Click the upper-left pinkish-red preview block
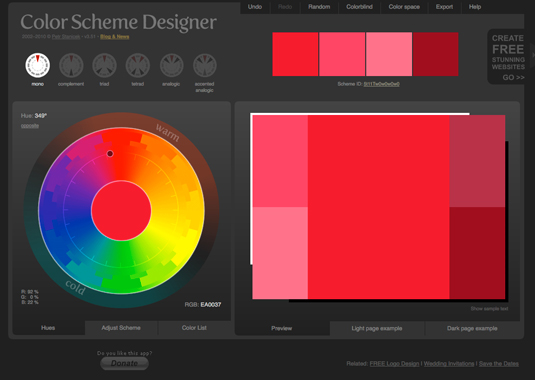This screenshot has width=535, height=380. [x=280, y=161]
